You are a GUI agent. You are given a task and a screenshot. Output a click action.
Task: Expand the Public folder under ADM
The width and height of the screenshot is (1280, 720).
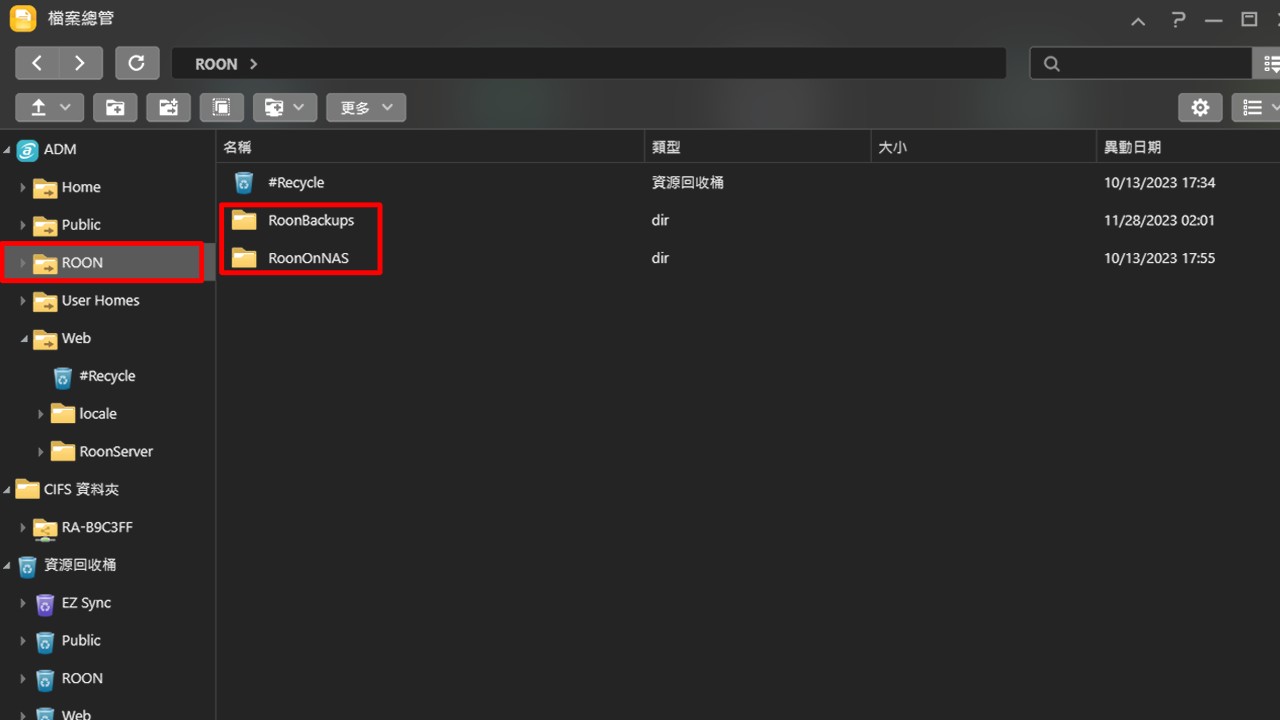(x=23, y=225)
